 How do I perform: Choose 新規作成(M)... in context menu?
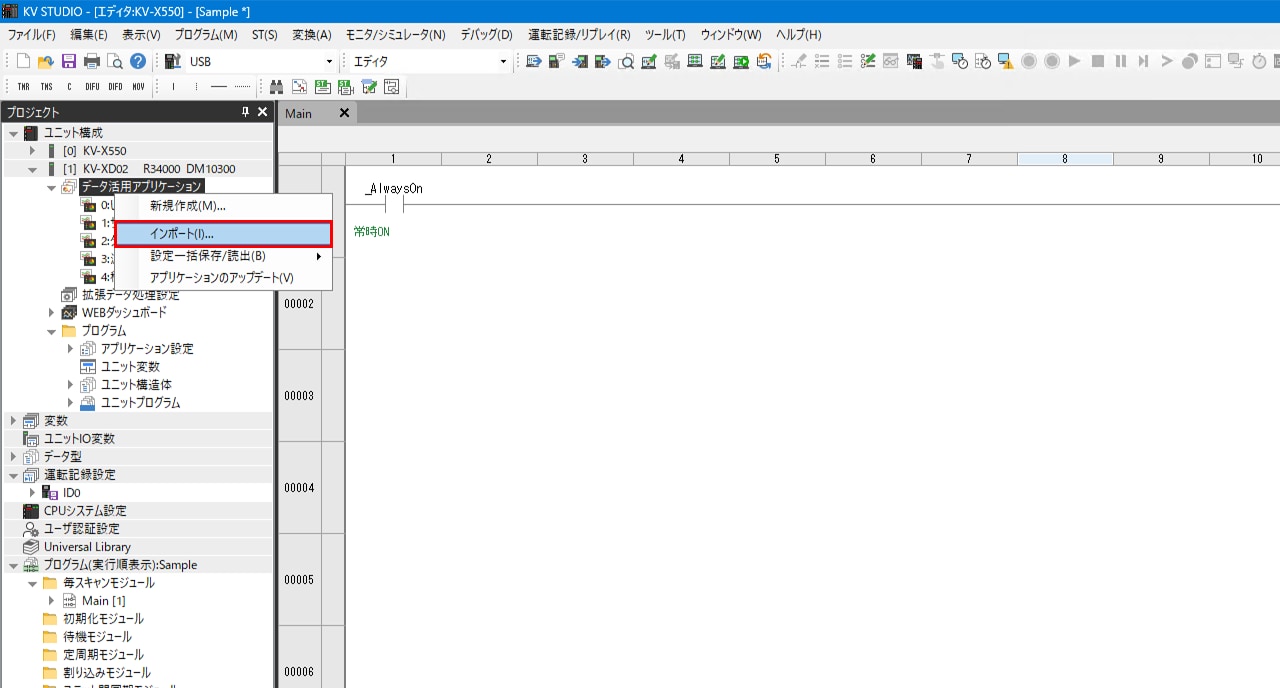188,206
